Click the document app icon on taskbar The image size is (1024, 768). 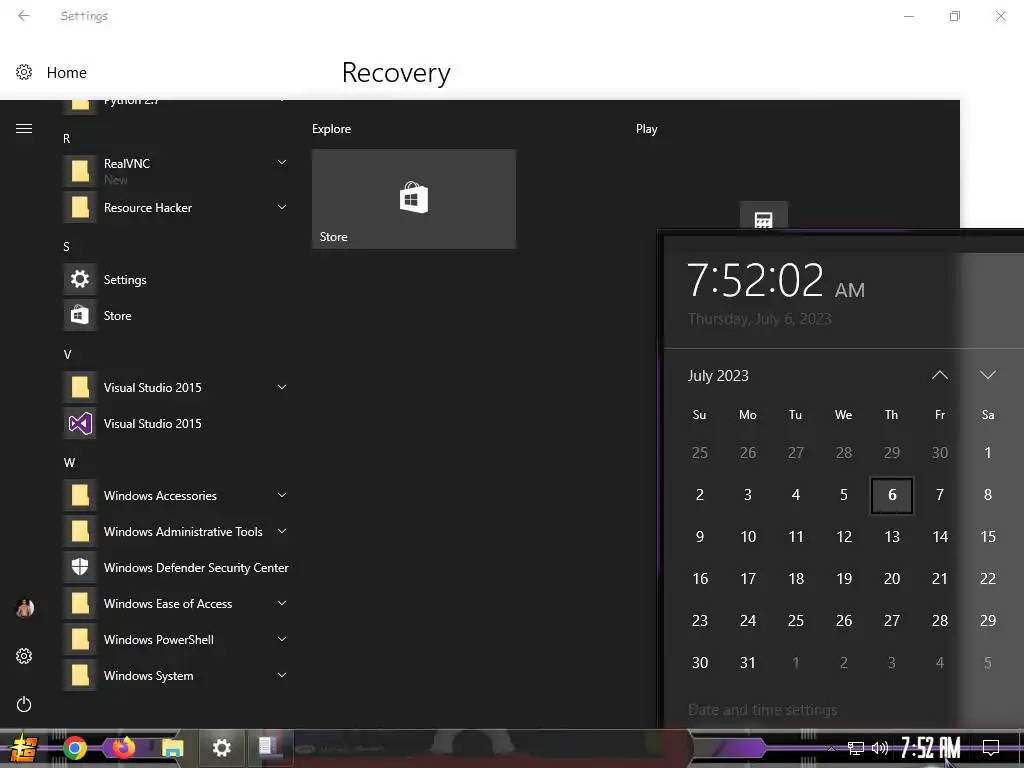click(268, 746)
